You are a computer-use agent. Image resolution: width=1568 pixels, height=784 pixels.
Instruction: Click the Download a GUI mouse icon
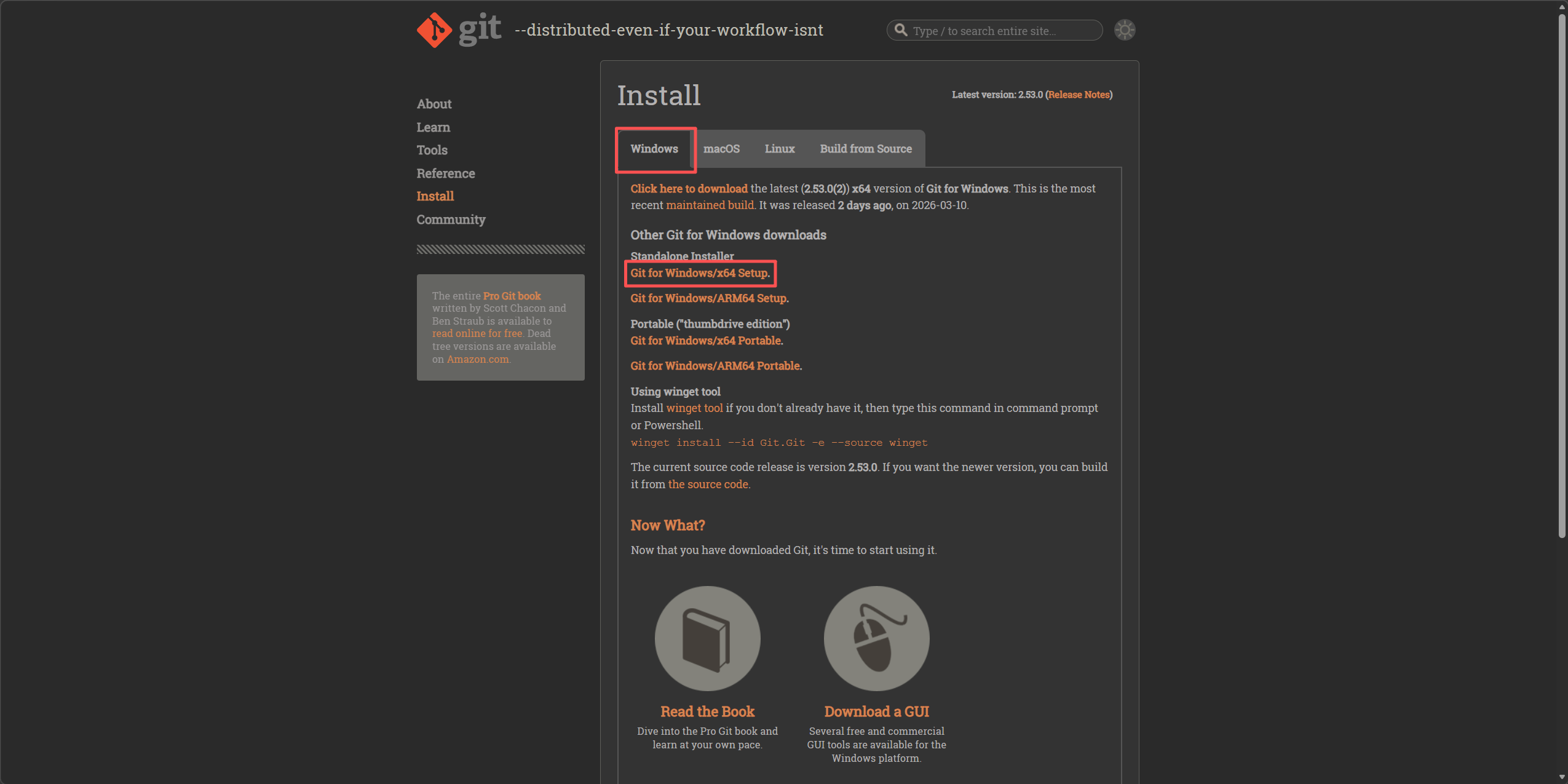point(876,638)
